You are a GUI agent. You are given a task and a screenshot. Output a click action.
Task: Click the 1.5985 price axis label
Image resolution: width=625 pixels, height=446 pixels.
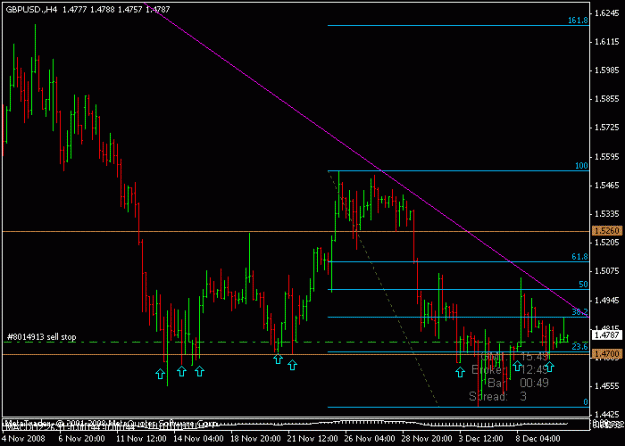[607, 71]
